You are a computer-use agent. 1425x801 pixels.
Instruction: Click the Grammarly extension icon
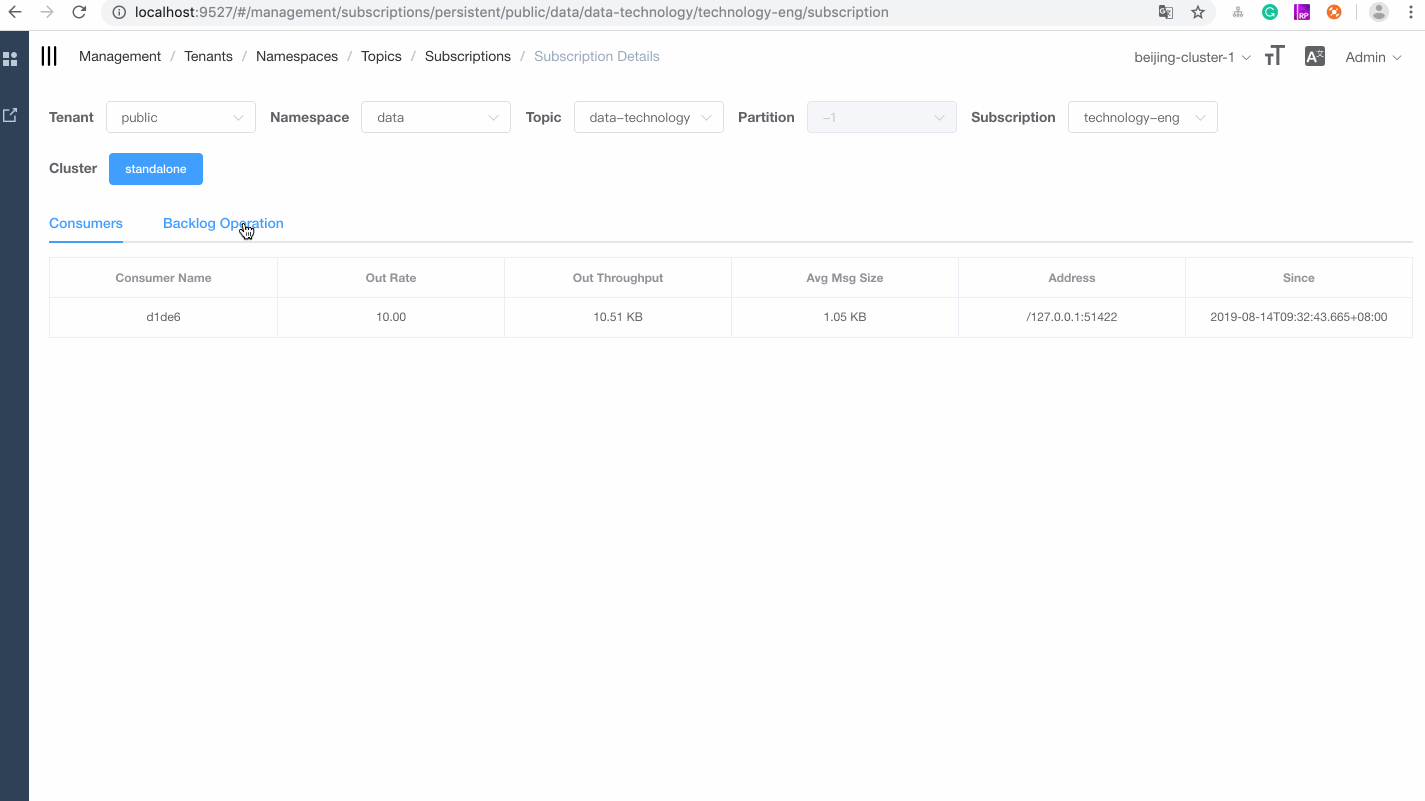pos(1270,12)
